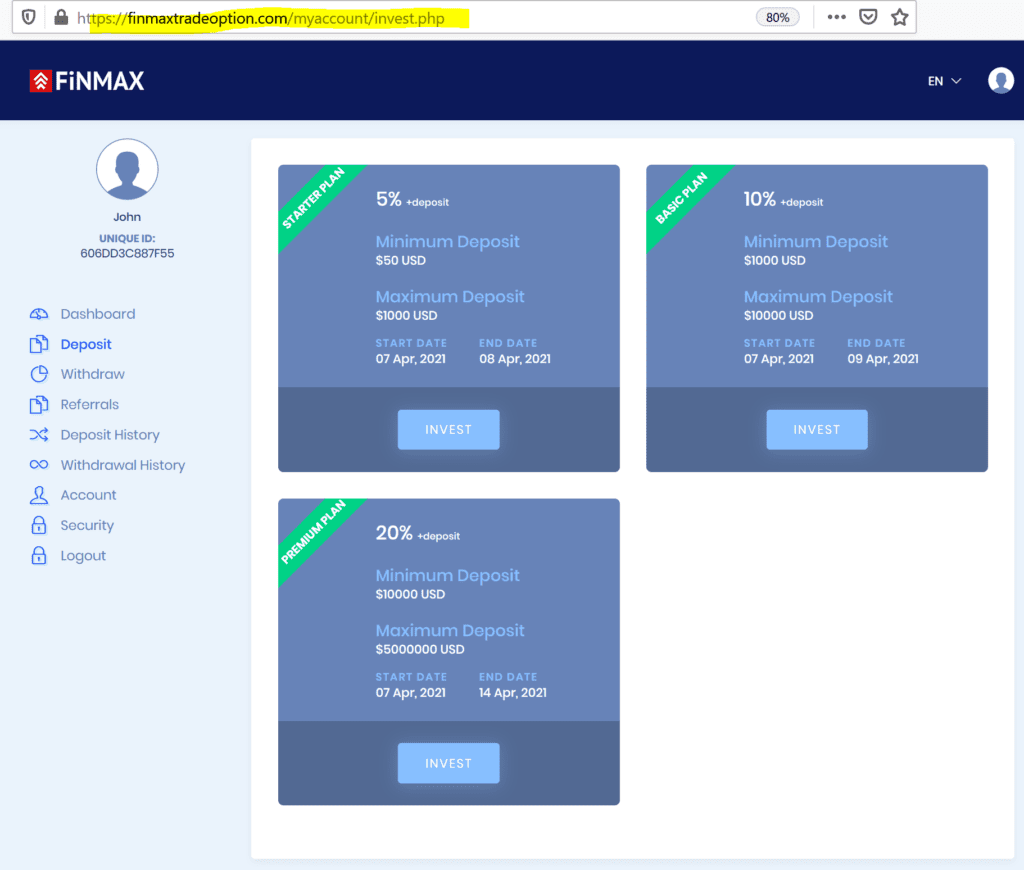1024x870 pixels.
Task: Open the user avatar icon in header
Action: point(1000,81)
